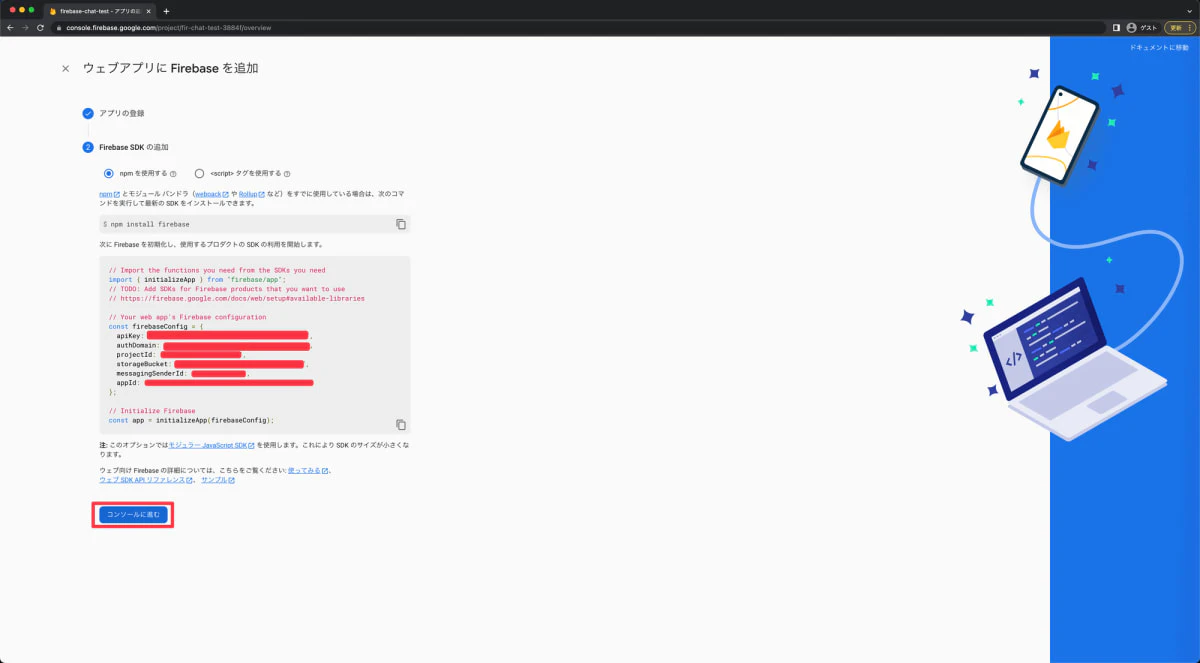The width and height of the screenshot is (1200, 663).
Task: Open the webpack link
Action: [211, 193]
